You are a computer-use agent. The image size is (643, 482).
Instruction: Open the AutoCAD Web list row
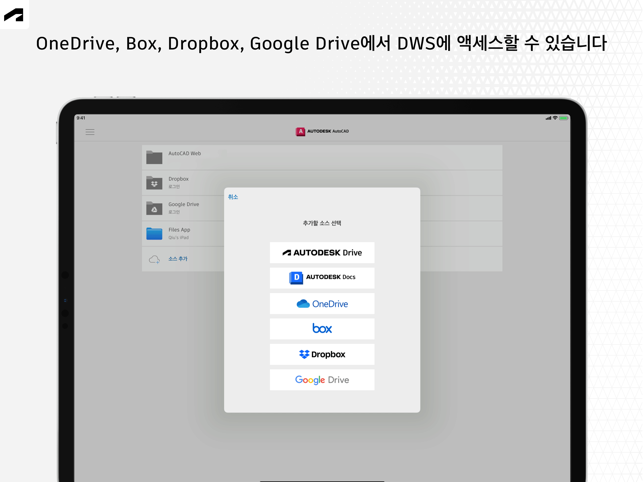(184, 154)
